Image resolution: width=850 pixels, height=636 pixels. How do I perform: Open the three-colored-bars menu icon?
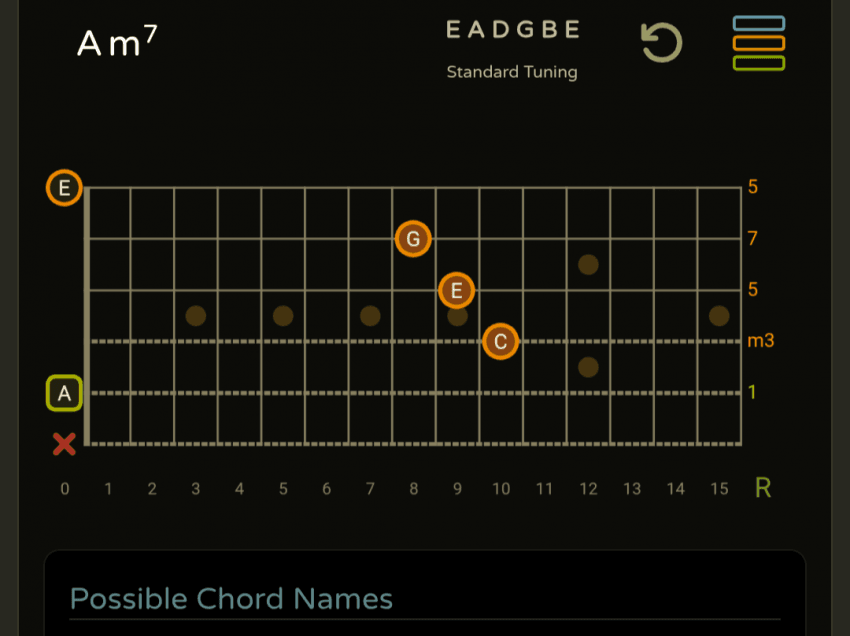[x=758, y=43]
